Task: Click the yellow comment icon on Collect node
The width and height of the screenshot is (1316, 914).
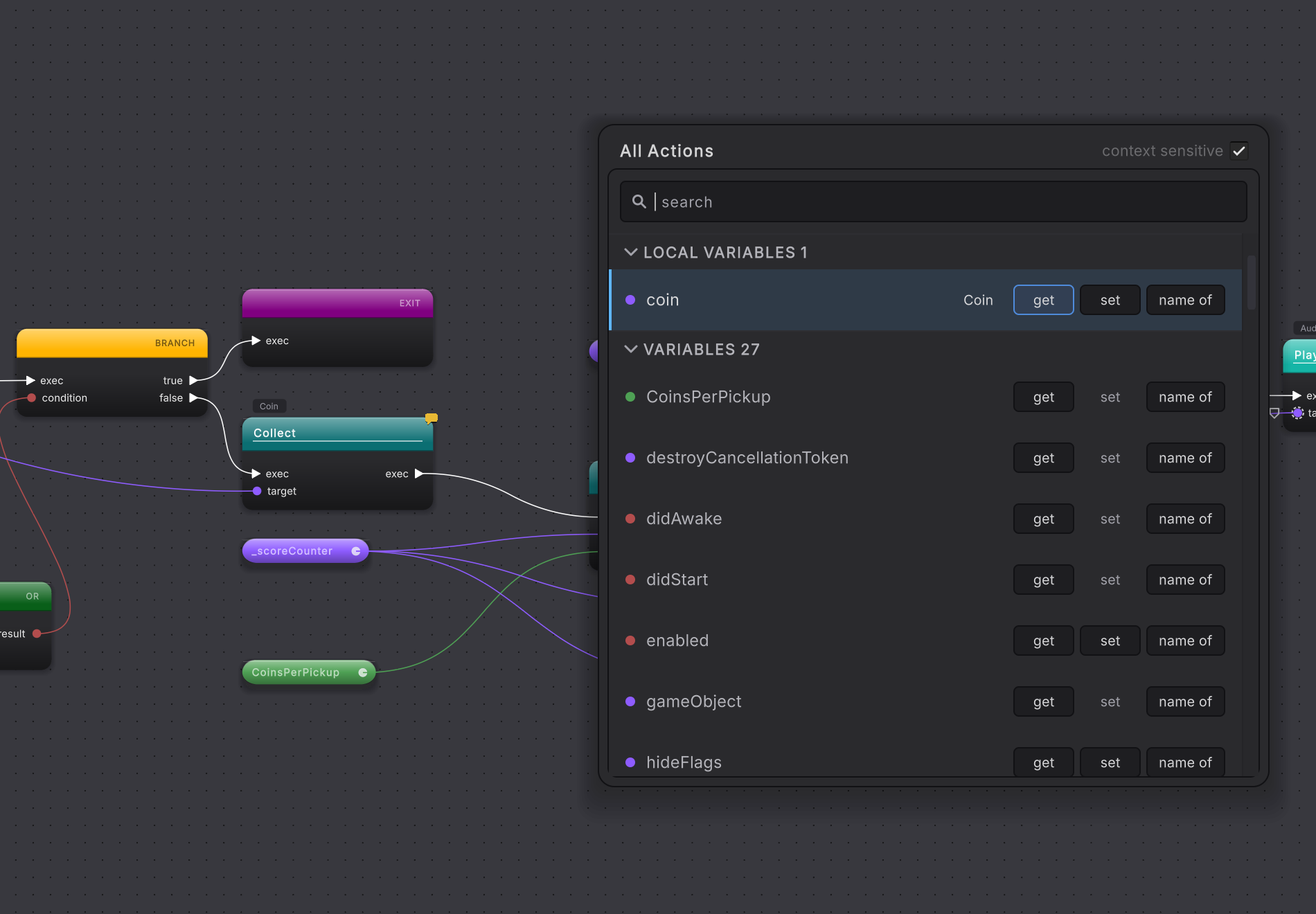Action: pyautogui.click(x=431, y=418)
